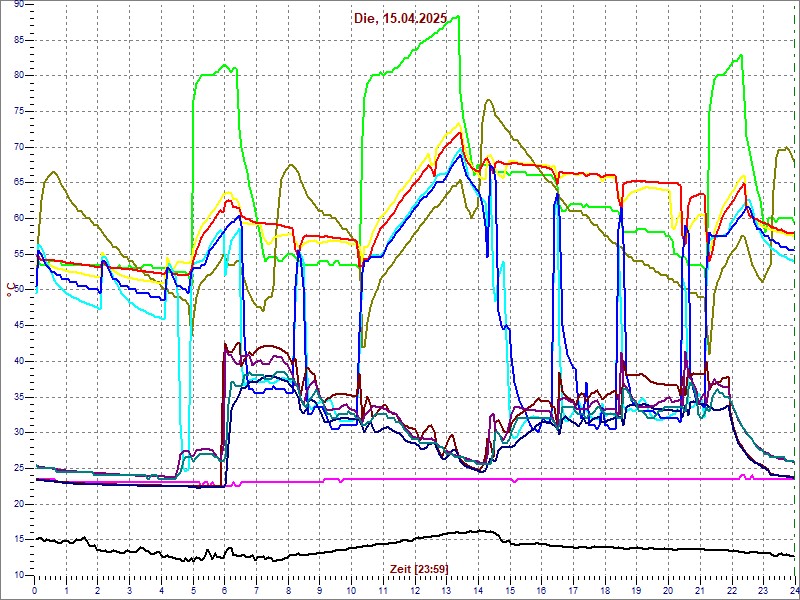Click temperature axis label 35

[x=19, y=397]
